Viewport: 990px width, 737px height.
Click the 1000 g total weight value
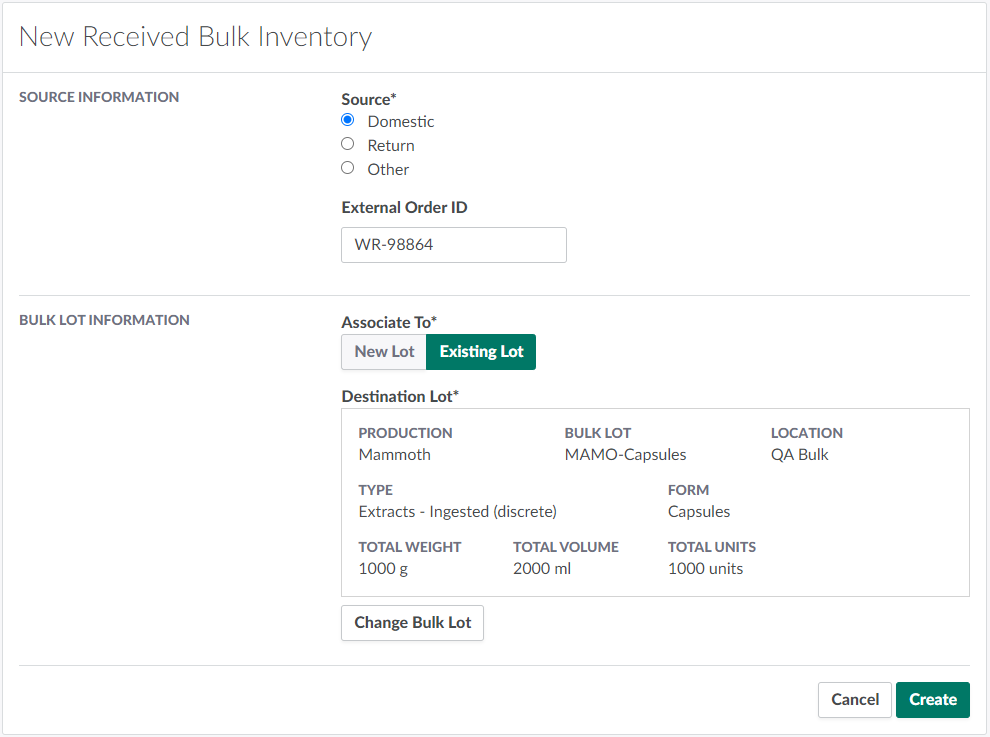(x=383, y=569)
